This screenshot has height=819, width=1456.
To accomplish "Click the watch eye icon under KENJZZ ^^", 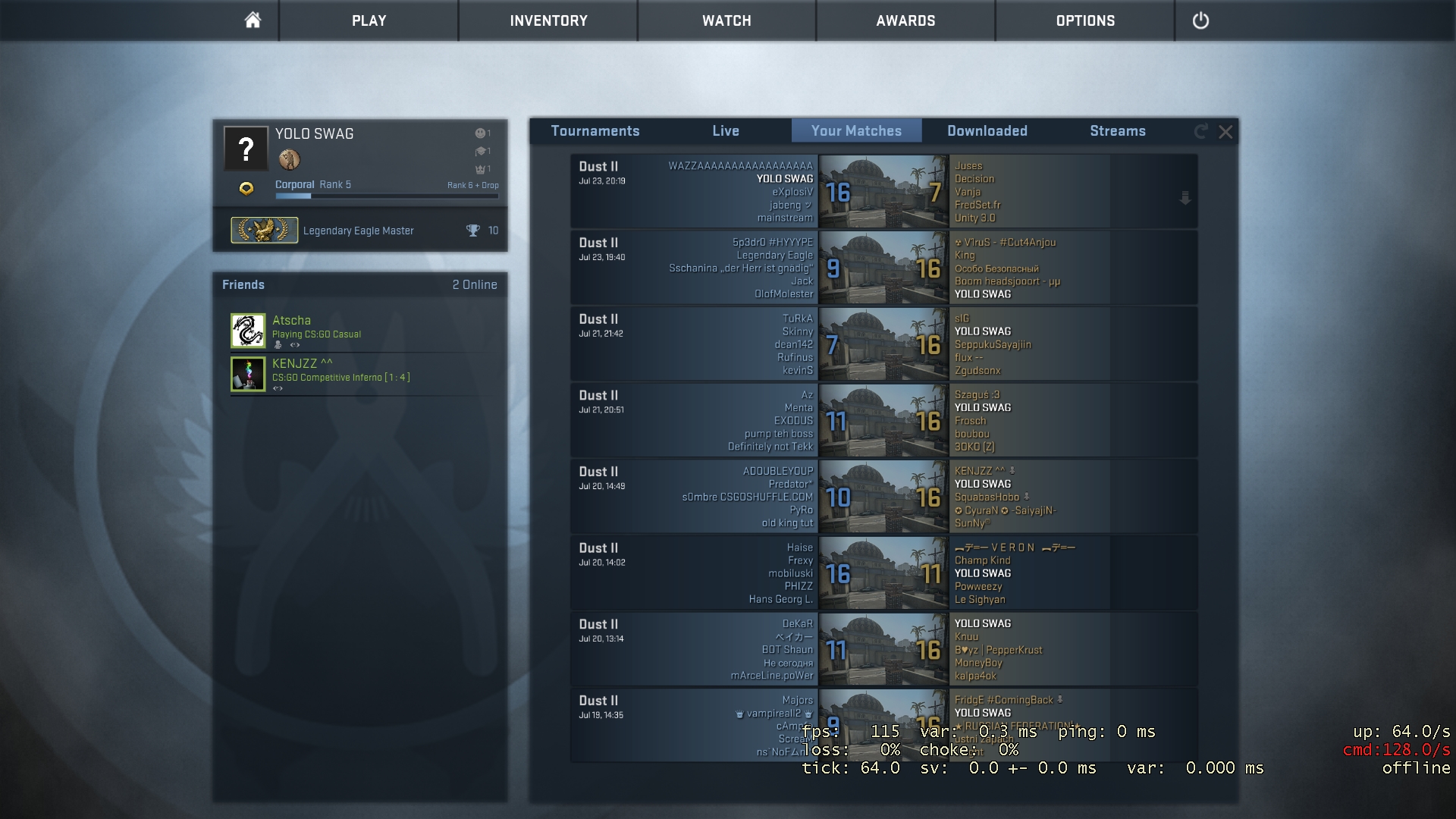I will pyautogui.click(x=278, y=388).
